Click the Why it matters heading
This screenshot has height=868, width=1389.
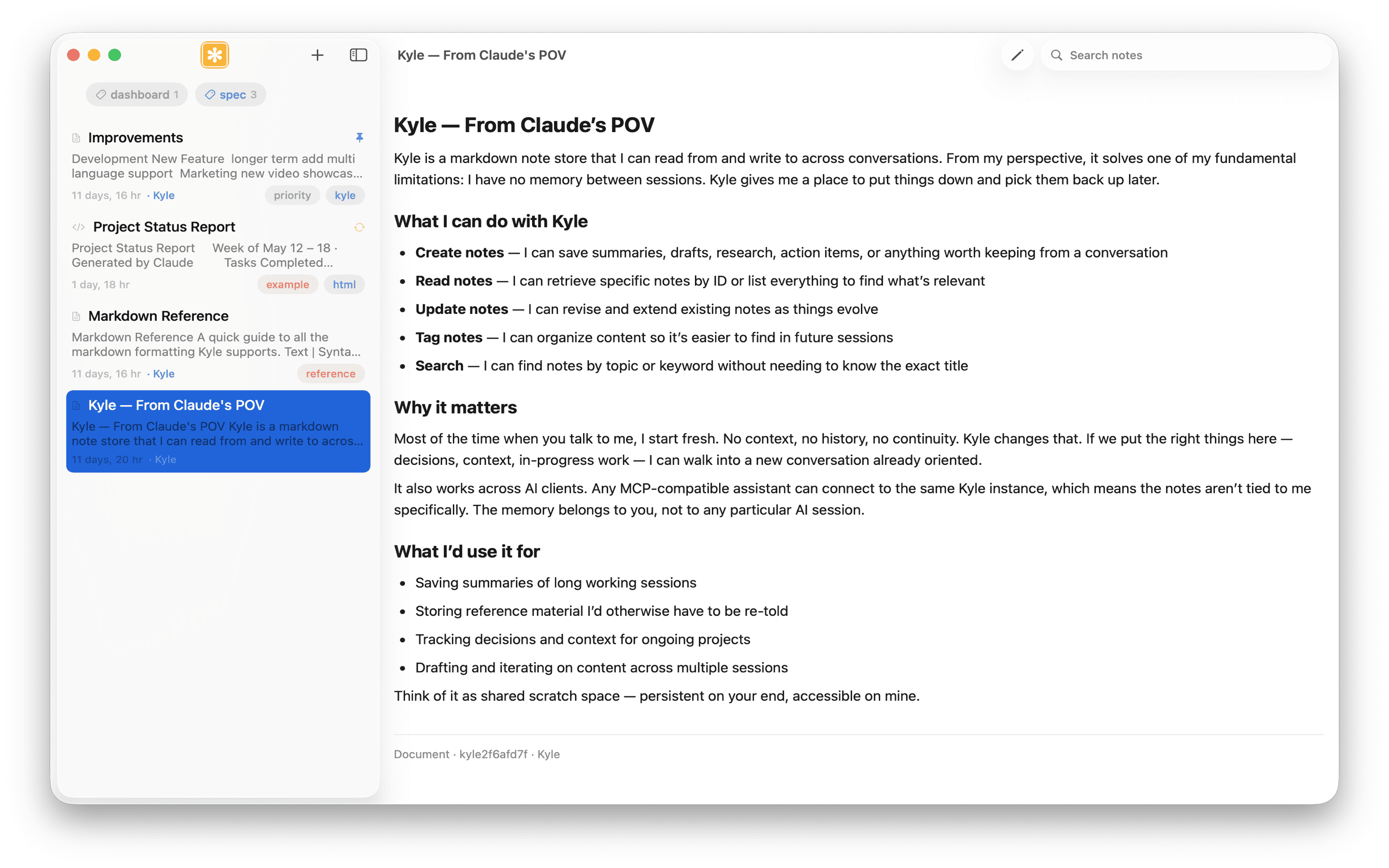[455, 407]
